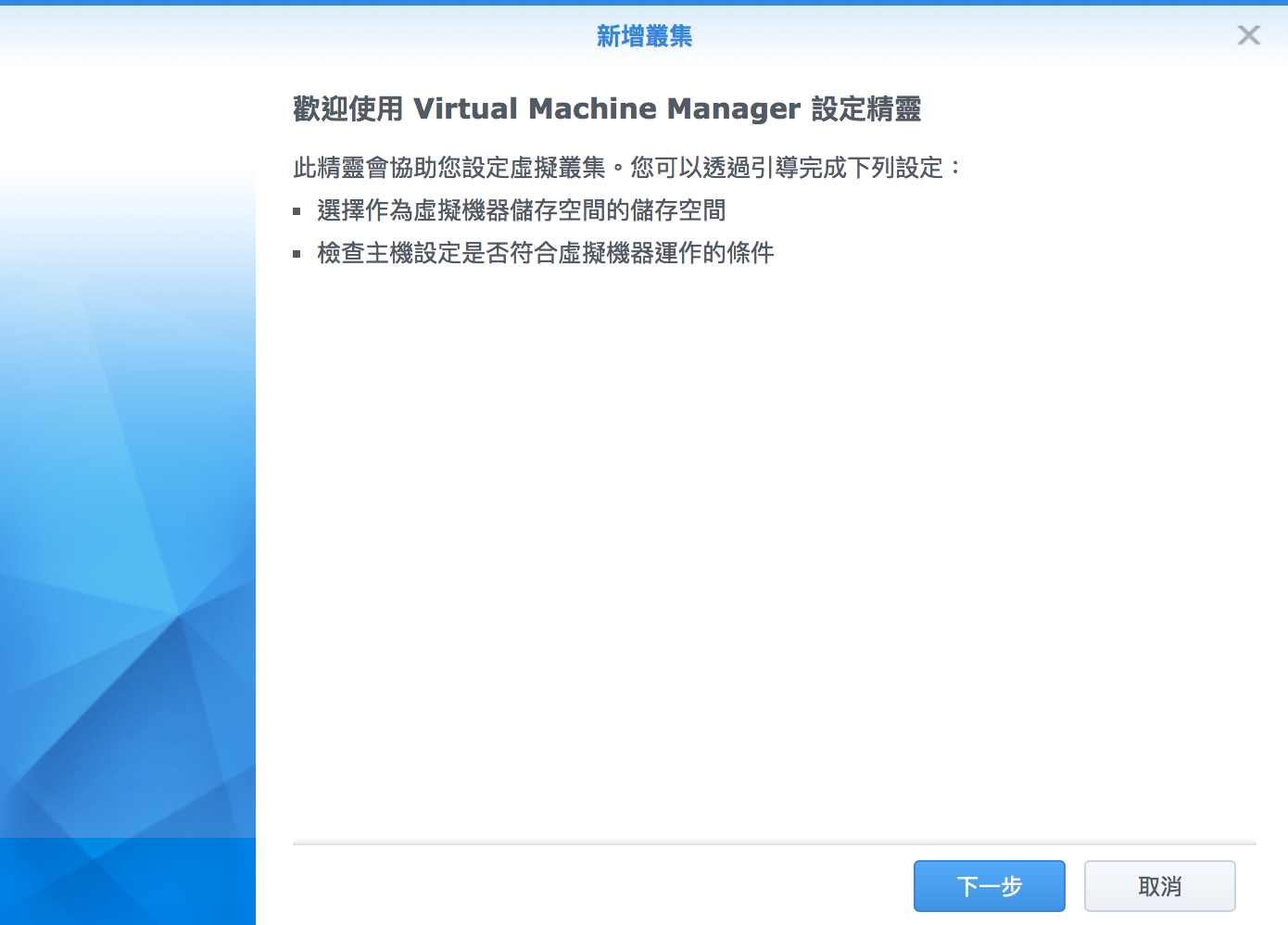The image size is (1288, 925).
Task: Click the separator line above the buttons
Action: (x=774, y=844)
